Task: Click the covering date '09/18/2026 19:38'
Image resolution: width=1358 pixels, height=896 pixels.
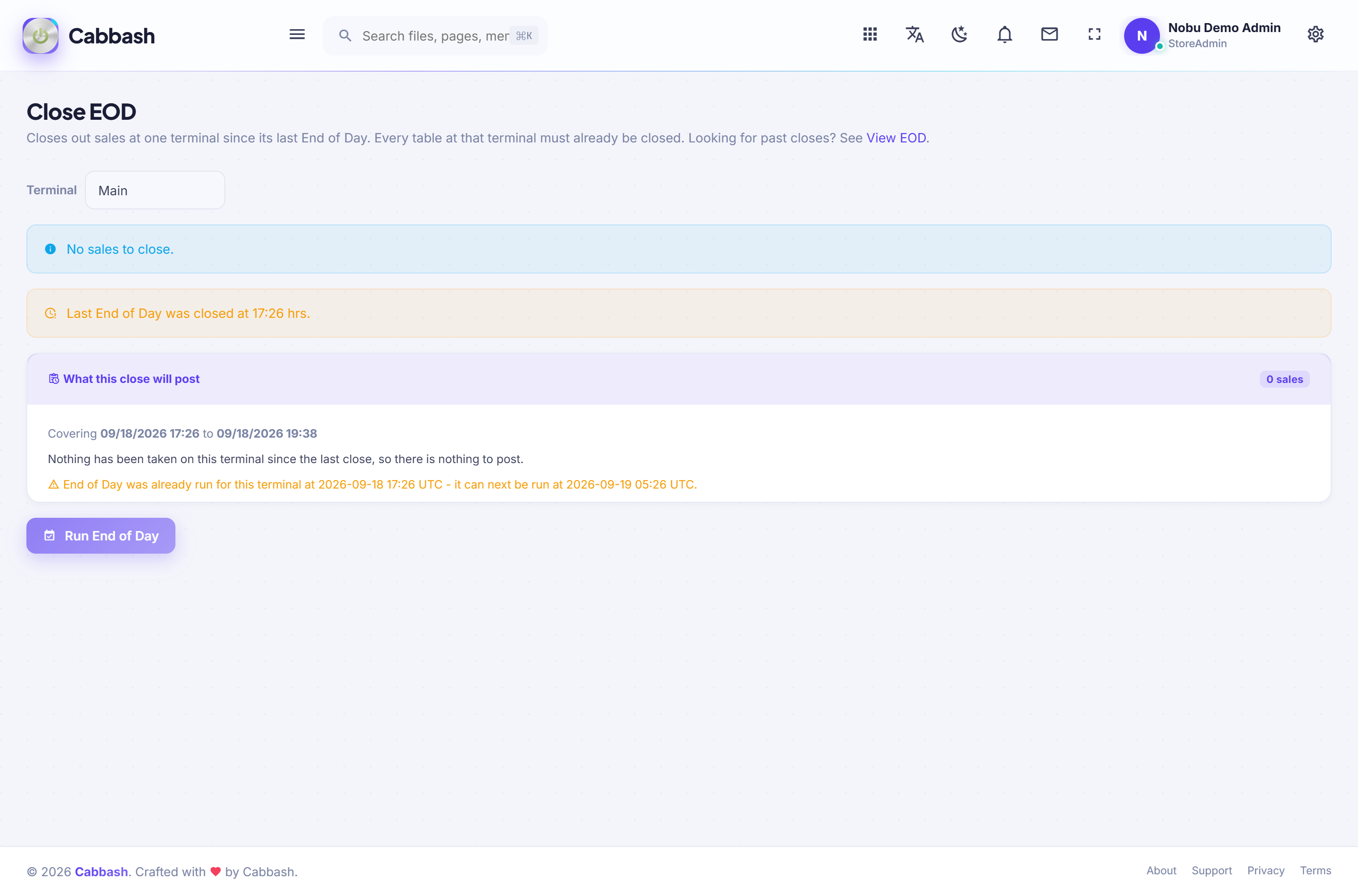Action: point(267,433)
